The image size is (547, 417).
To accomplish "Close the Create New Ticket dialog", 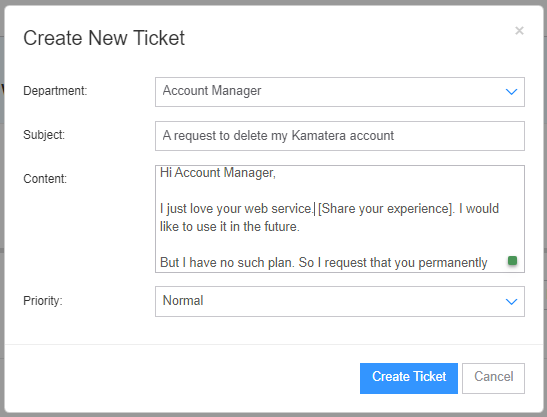I will click(x=519, y=31).
